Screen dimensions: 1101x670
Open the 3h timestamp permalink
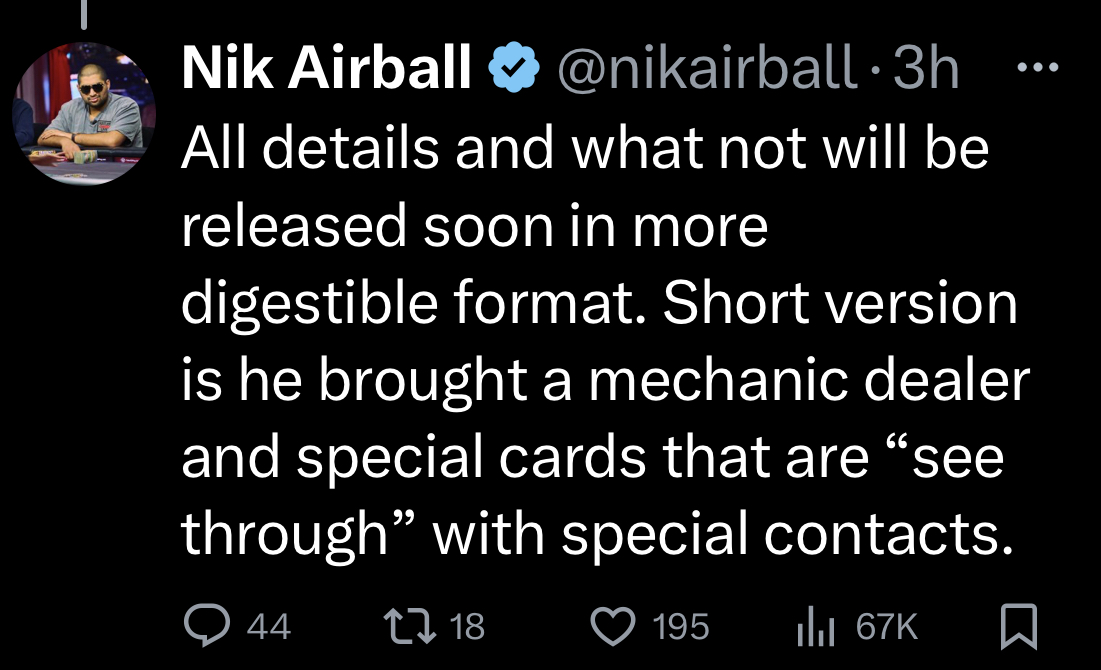(x=926, y=67)
